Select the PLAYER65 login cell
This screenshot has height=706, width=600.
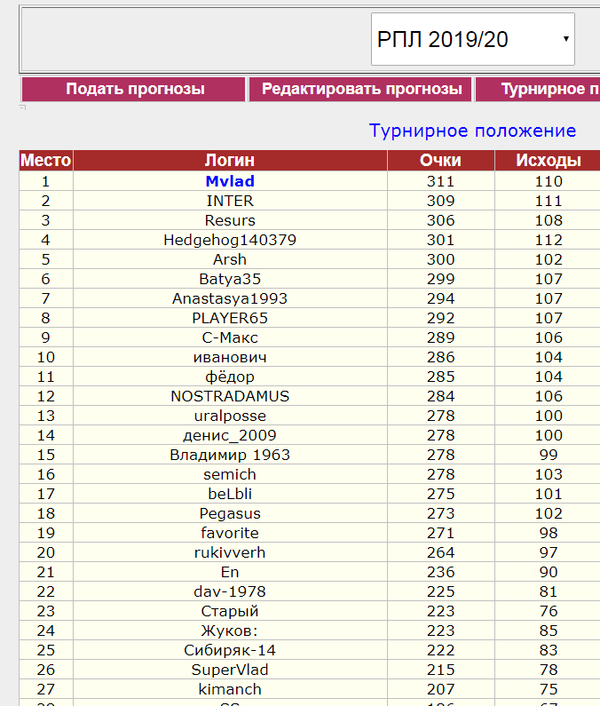click(x=230, y=318)
